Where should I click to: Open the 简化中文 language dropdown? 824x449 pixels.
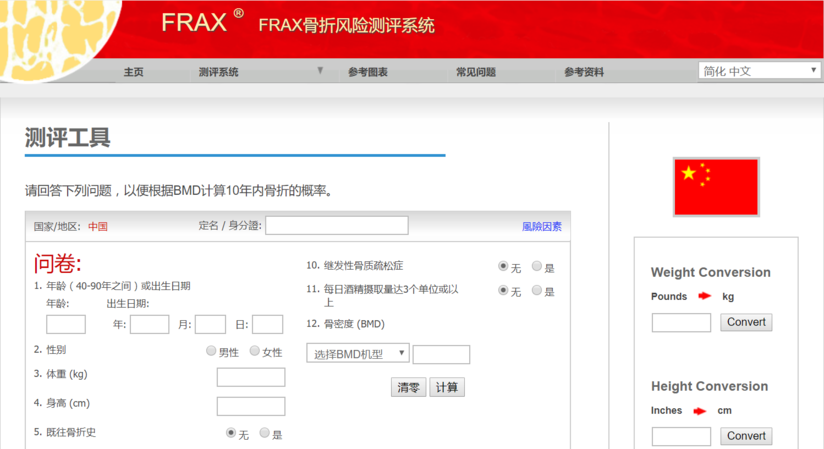tap(759, 70)
